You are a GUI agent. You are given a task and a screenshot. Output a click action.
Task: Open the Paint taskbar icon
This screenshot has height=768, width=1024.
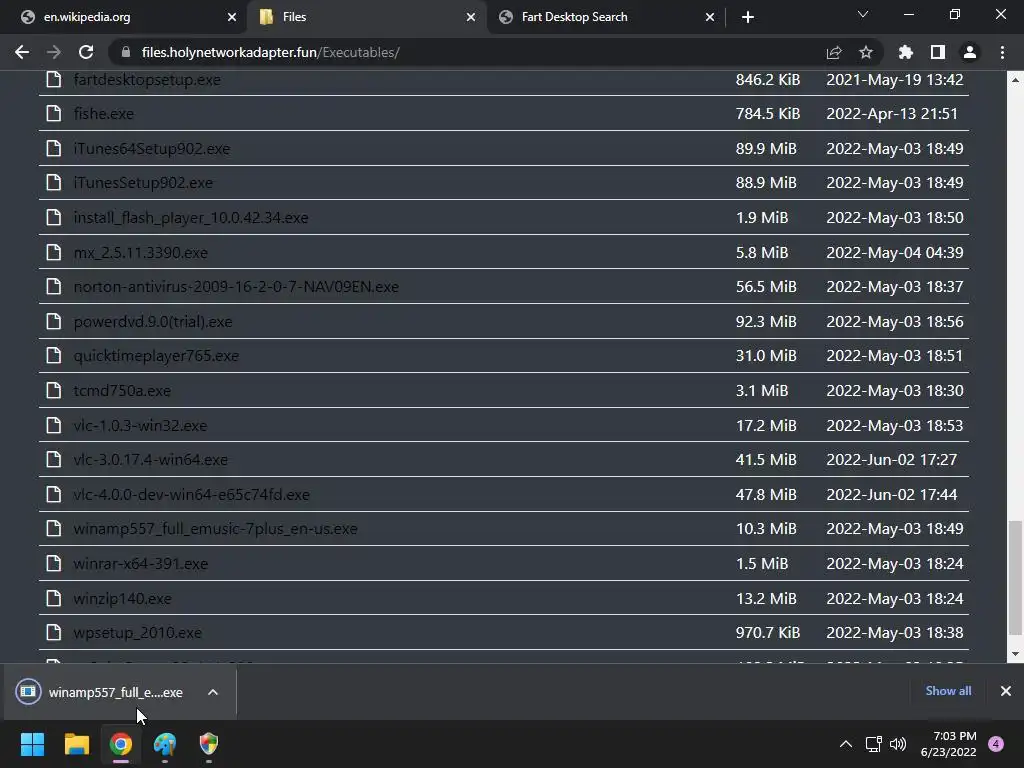(165, 744)
